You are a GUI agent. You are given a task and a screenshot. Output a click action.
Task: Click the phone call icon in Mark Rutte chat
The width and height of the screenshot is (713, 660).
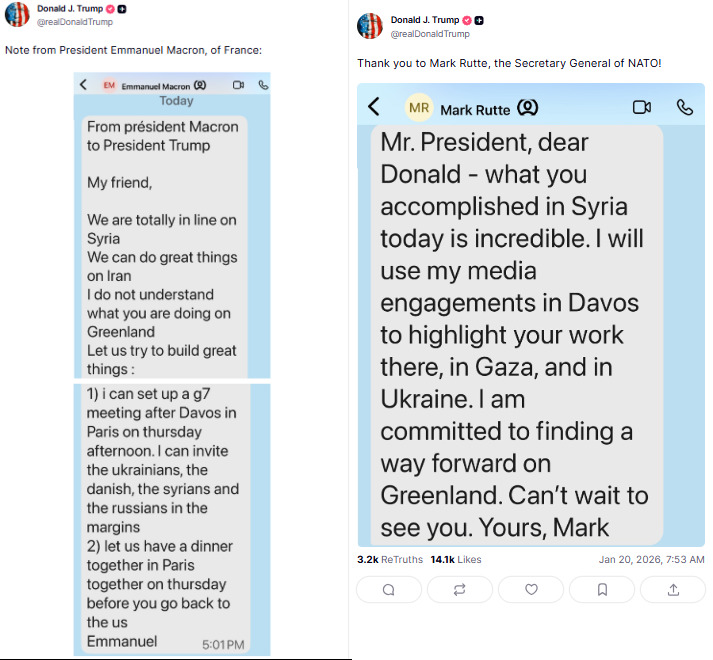coord(685,108)
